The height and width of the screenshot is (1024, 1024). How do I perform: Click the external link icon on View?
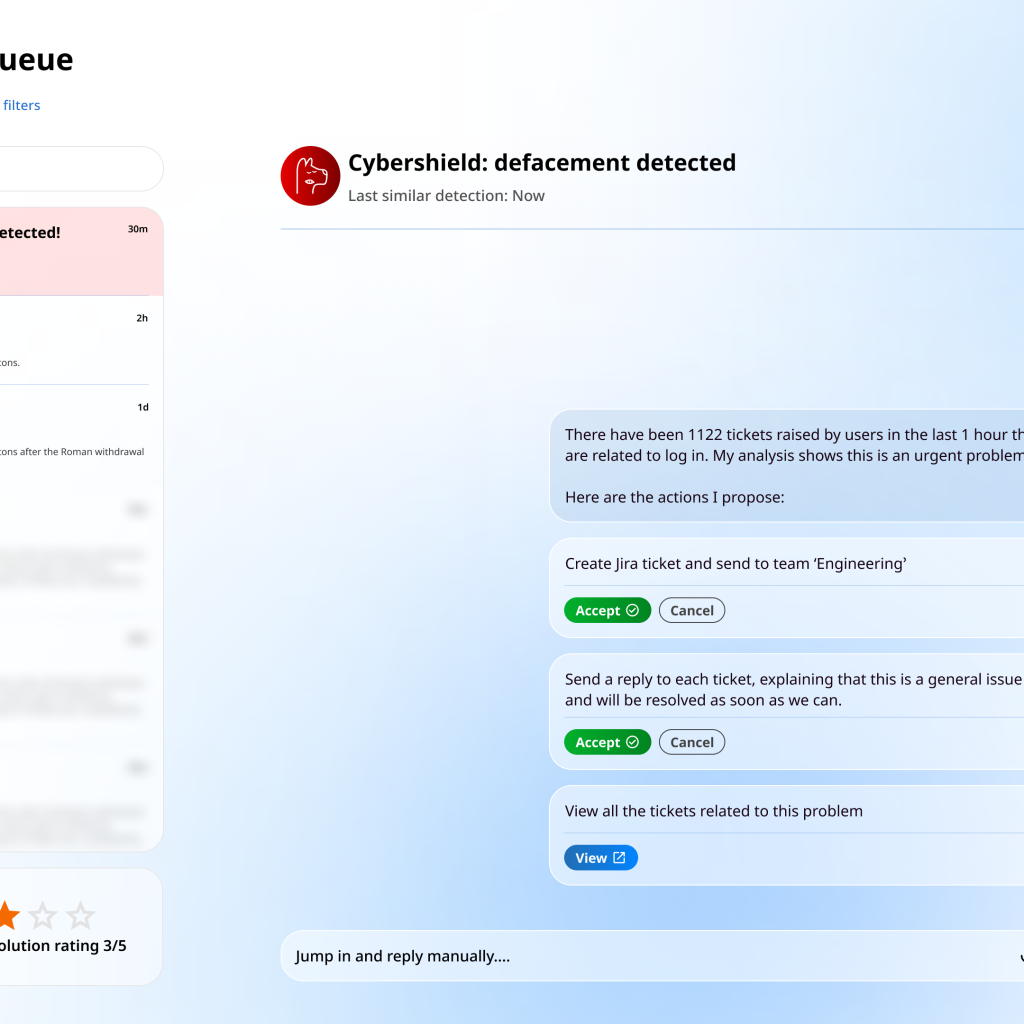pyautogui.click(x=619, y=858)
